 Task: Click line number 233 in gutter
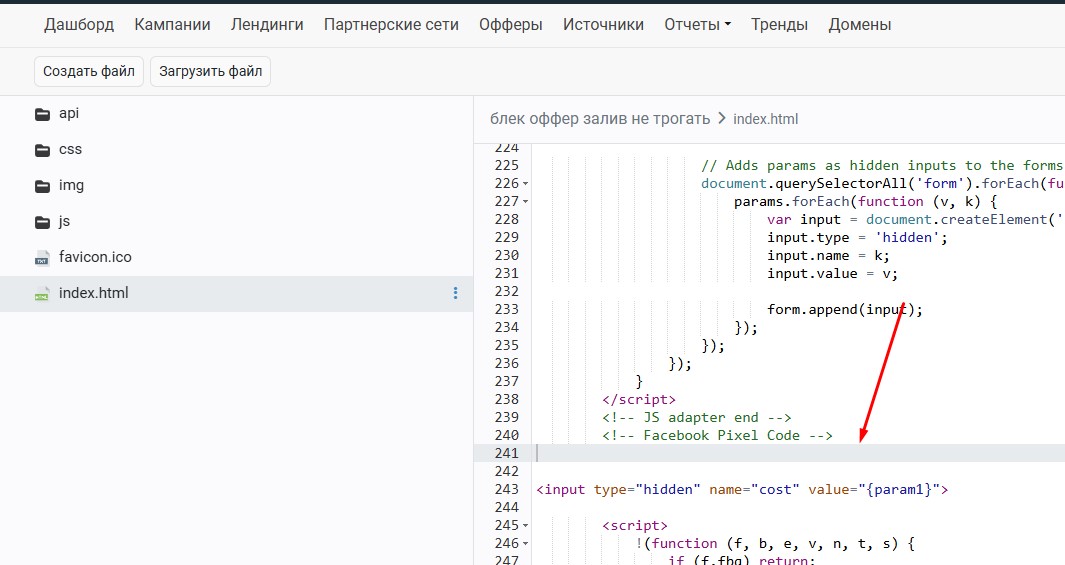pyautogui.click(x=507, y=310)
